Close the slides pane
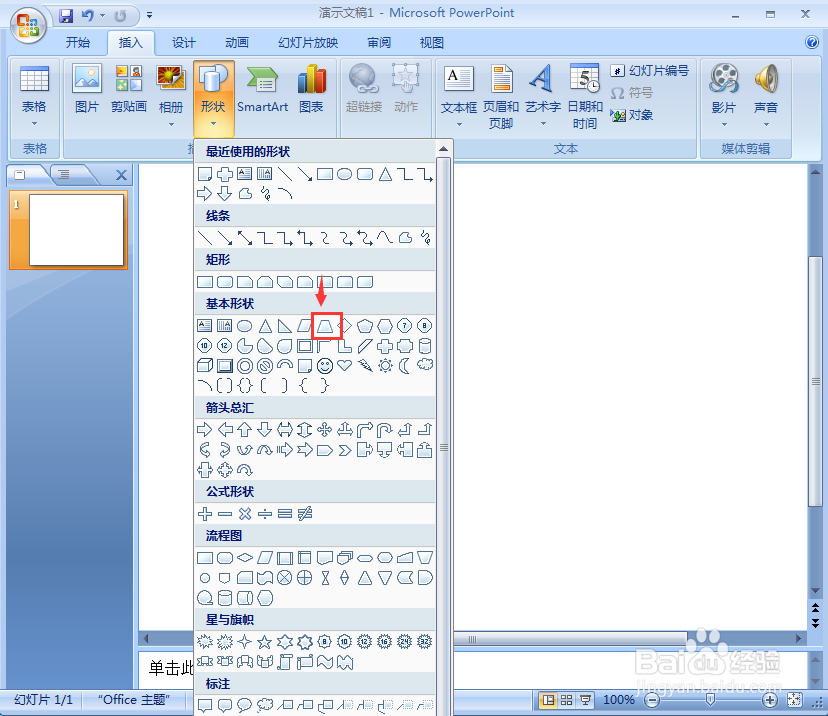 click(x=121, y=175)
